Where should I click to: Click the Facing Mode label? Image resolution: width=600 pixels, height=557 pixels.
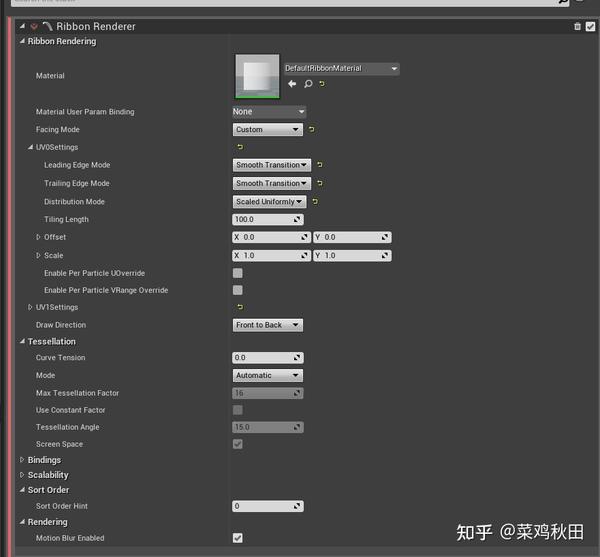coord(58,130)
